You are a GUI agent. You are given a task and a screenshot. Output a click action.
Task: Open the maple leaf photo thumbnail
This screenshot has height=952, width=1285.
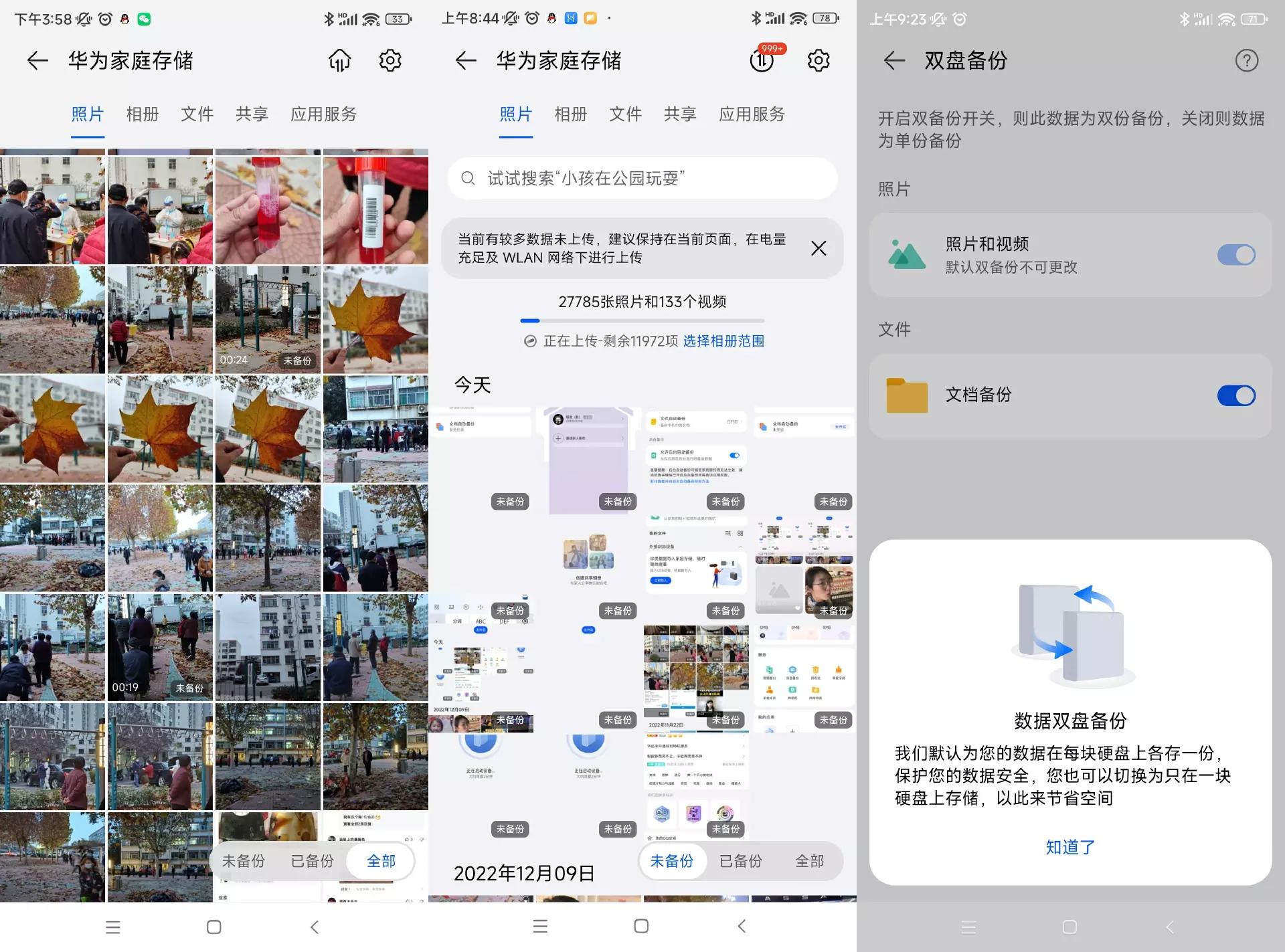(x=375, y=320)
